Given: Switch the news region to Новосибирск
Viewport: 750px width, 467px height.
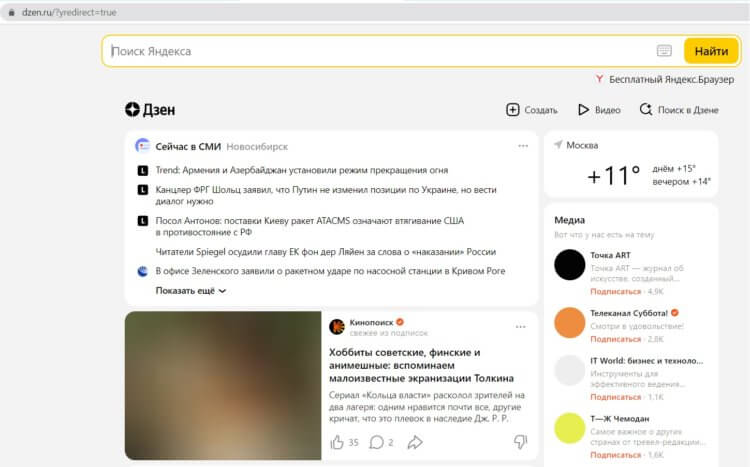Looking at the screenshot, I should [x=257, y=146].
